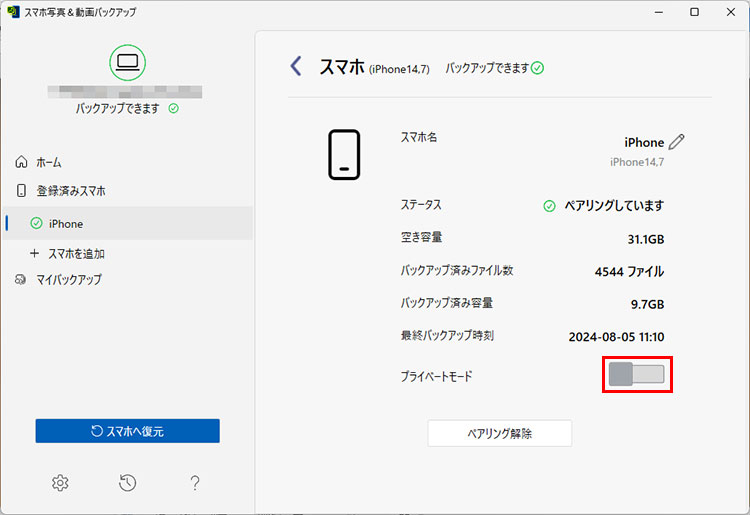Click the 最終バックアップ時刻 value 2024-08-05 11:10
The image size is (750, 515).
pos(615,337)
